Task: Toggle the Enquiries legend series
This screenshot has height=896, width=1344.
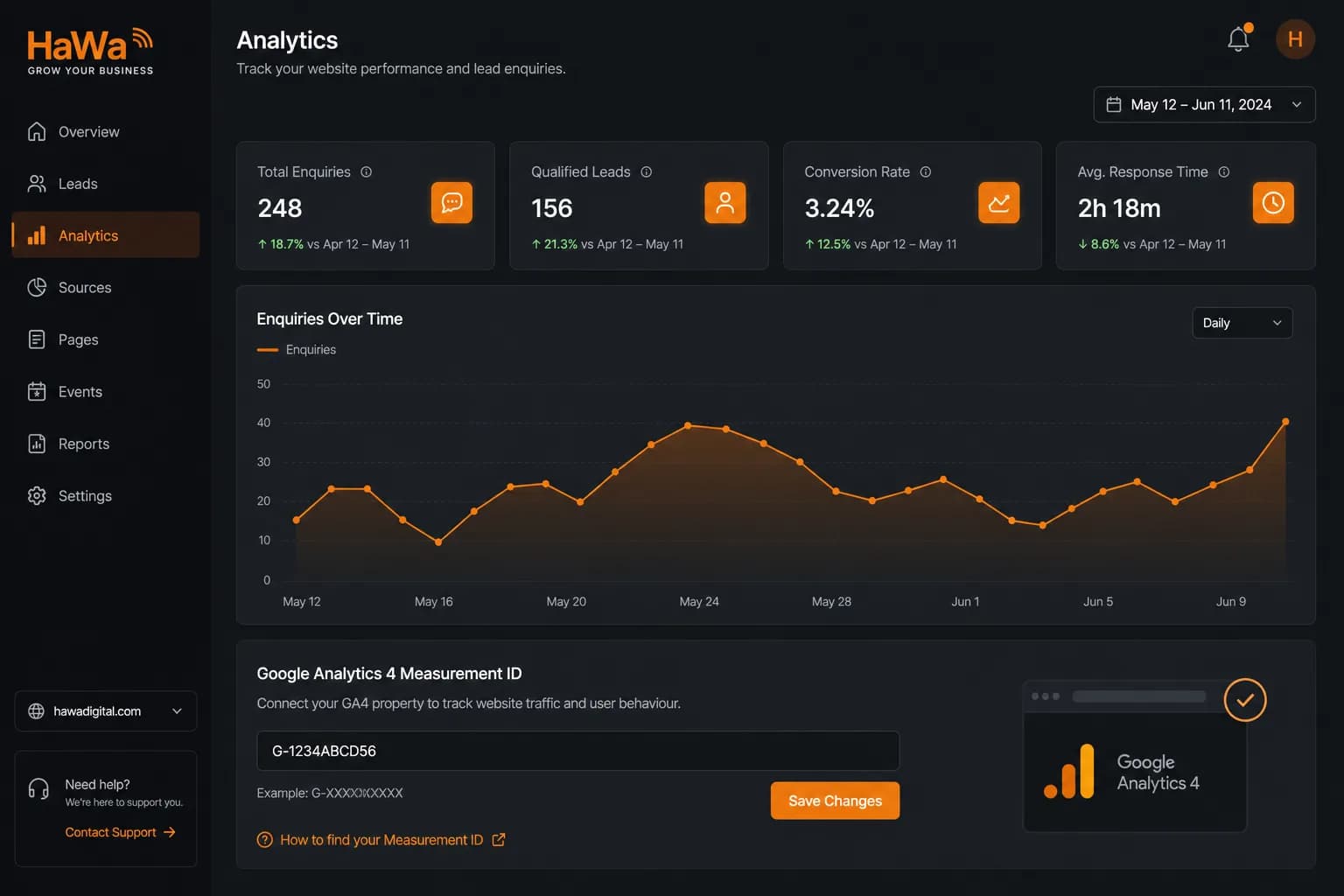Action: [x=297, y=349]
